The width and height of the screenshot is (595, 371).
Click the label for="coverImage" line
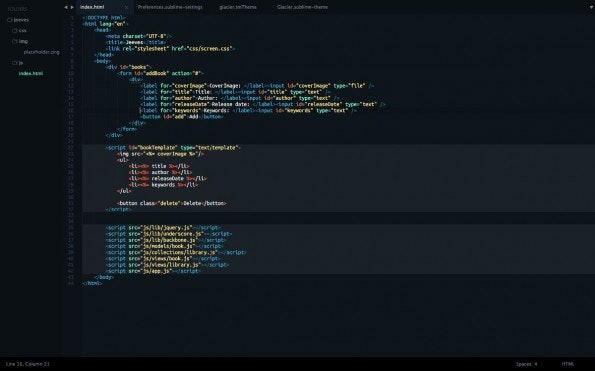258,86
